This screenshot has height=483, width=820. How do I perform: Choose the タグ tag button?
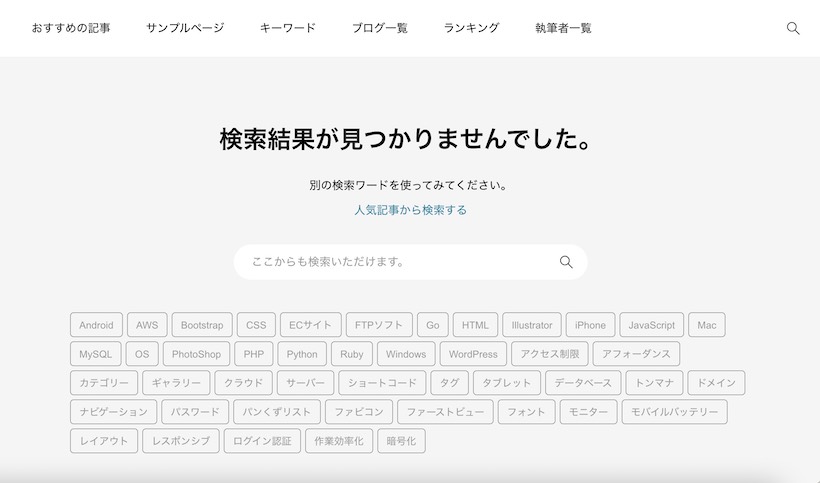click(450, 383)
